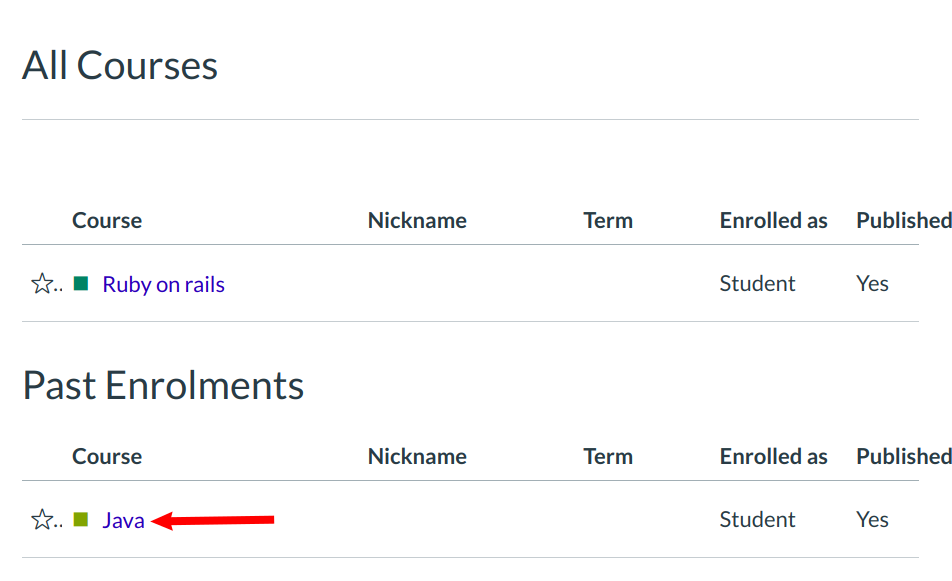This screenshot has height=581, width=952.
Task: Click the Course header under Past Enrolments
Action: pos(107,457)
